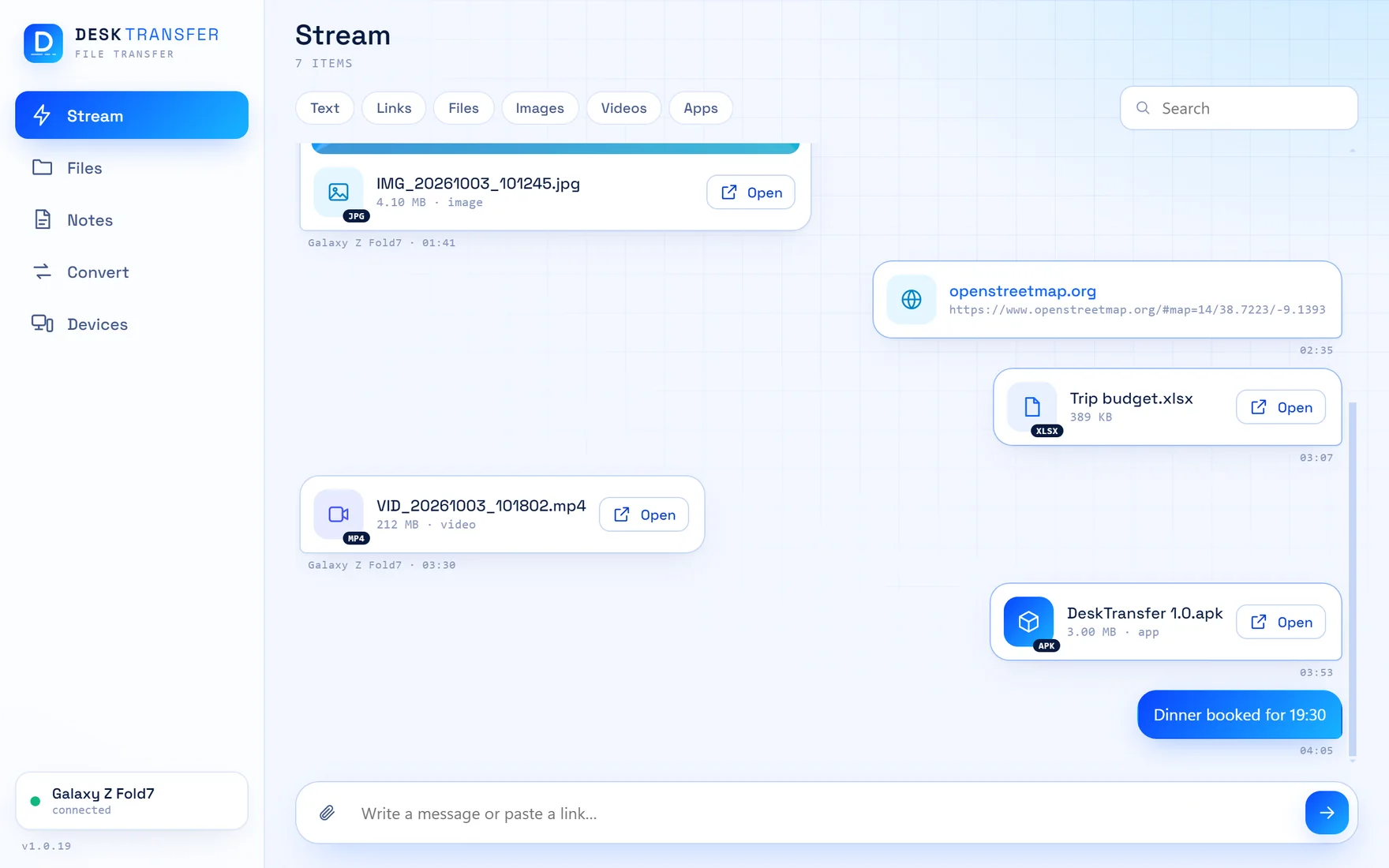This screenshot has height=868, width=1389.
Task: Select the Dinner booked for 19:30 message
Action: pos(1239,715)
